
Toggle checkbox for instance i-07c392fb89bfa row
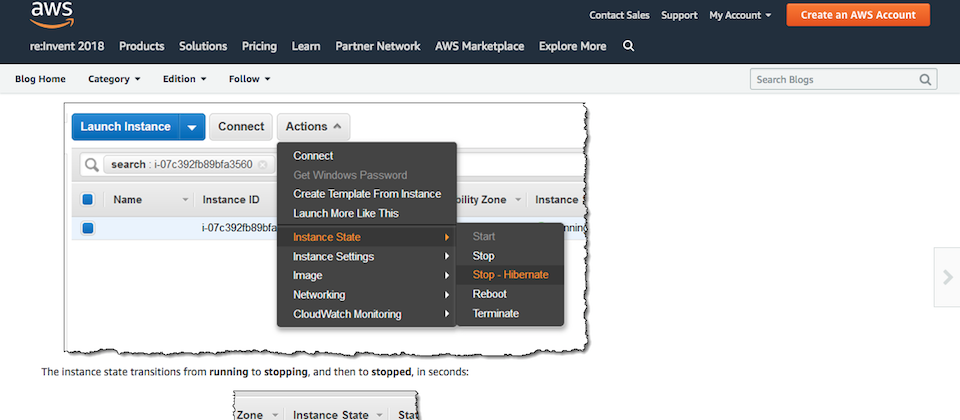88,228
